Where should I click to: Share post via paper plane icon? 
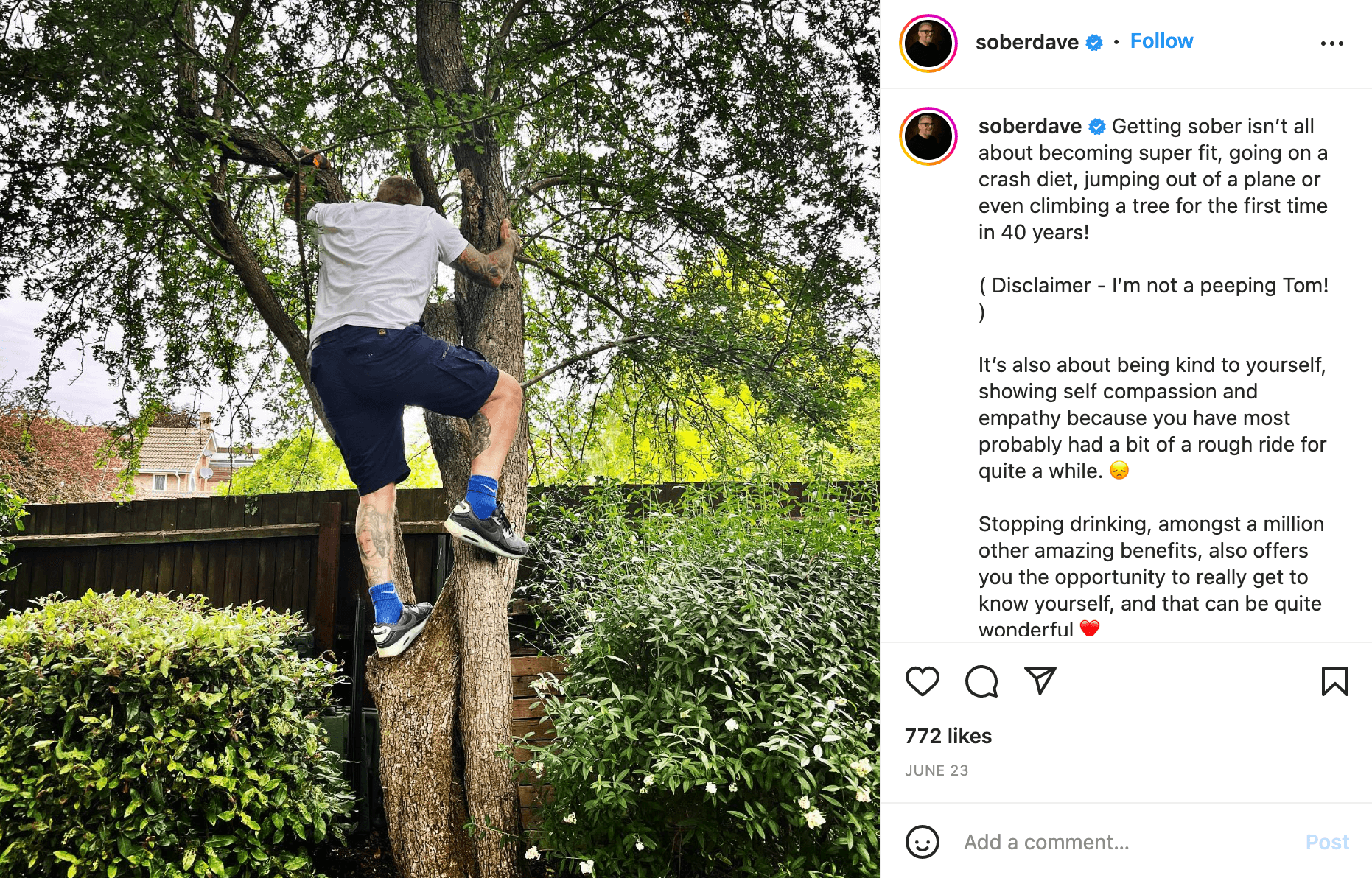click(x=1040, y=681)
